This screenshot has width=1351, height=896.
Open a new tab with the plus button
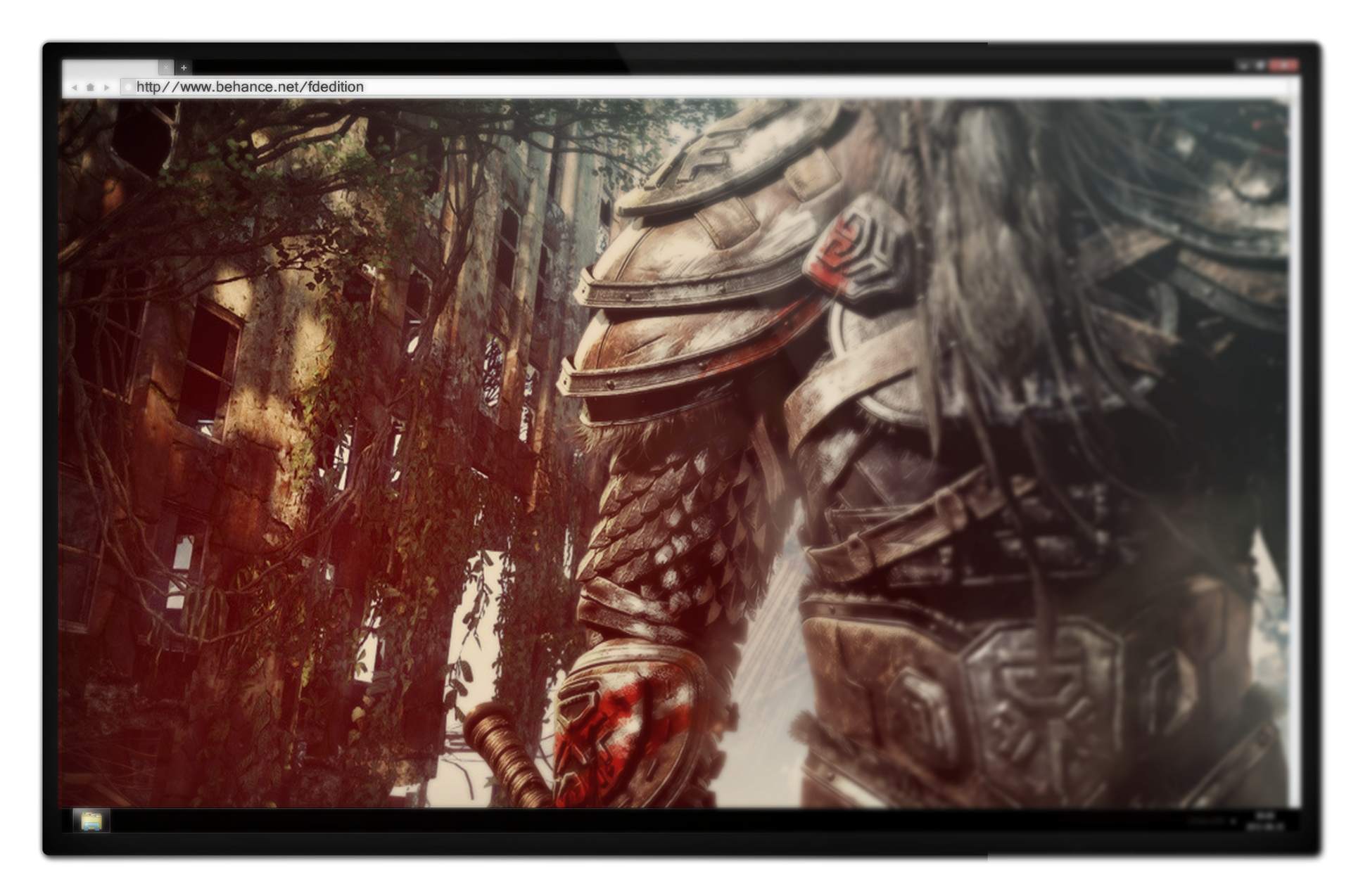pyautogui.click(x=184, y=68)
